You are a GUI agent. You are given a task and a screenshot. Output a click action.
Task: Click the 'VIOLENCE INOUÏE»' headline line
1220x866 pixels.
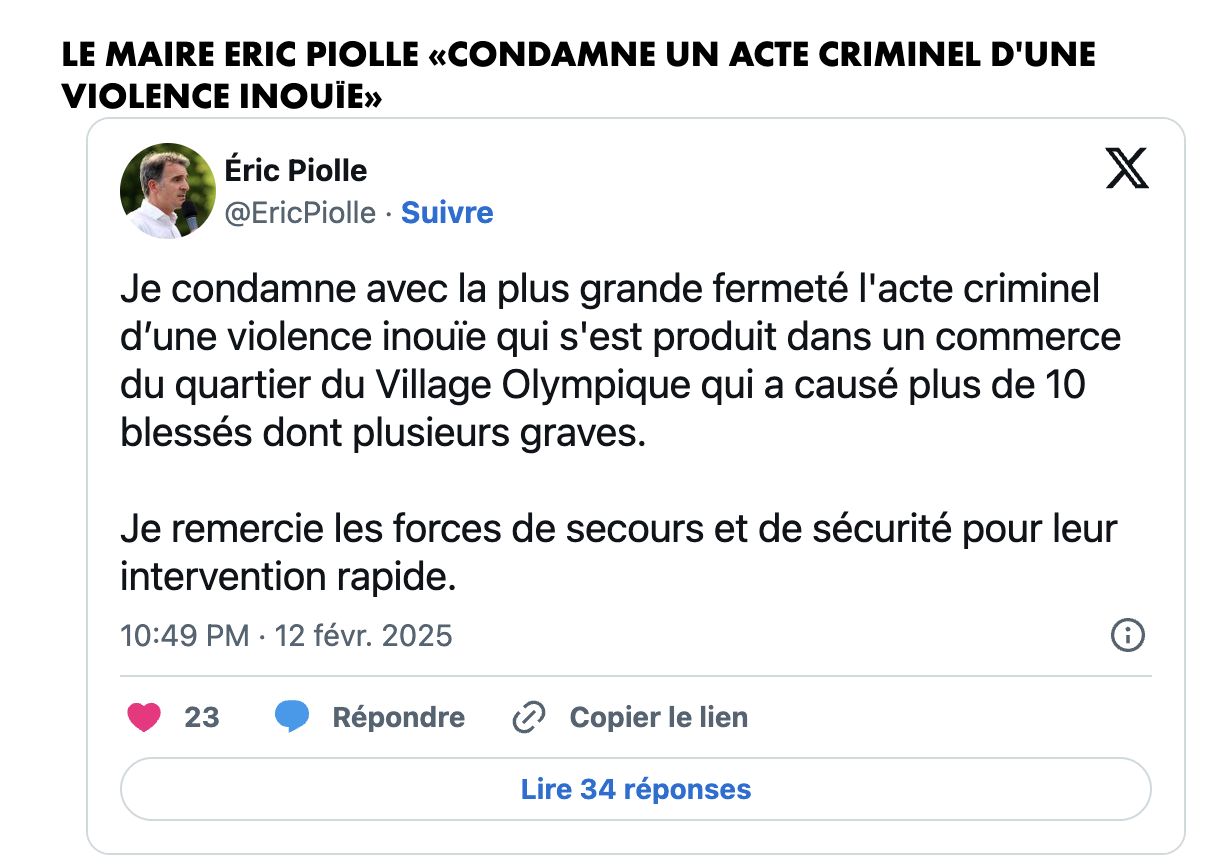[222, 94]
